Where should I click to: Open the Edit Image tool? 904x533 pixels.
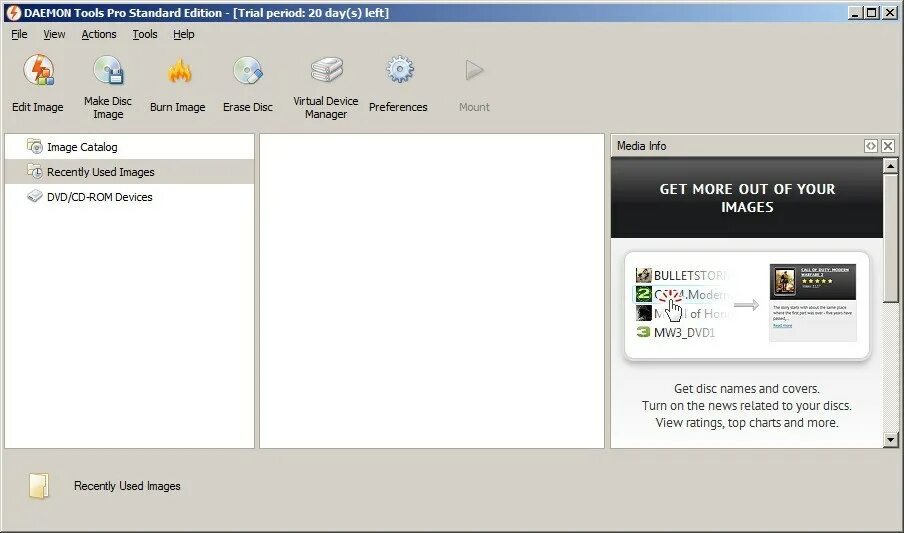[x=38, y=84]
